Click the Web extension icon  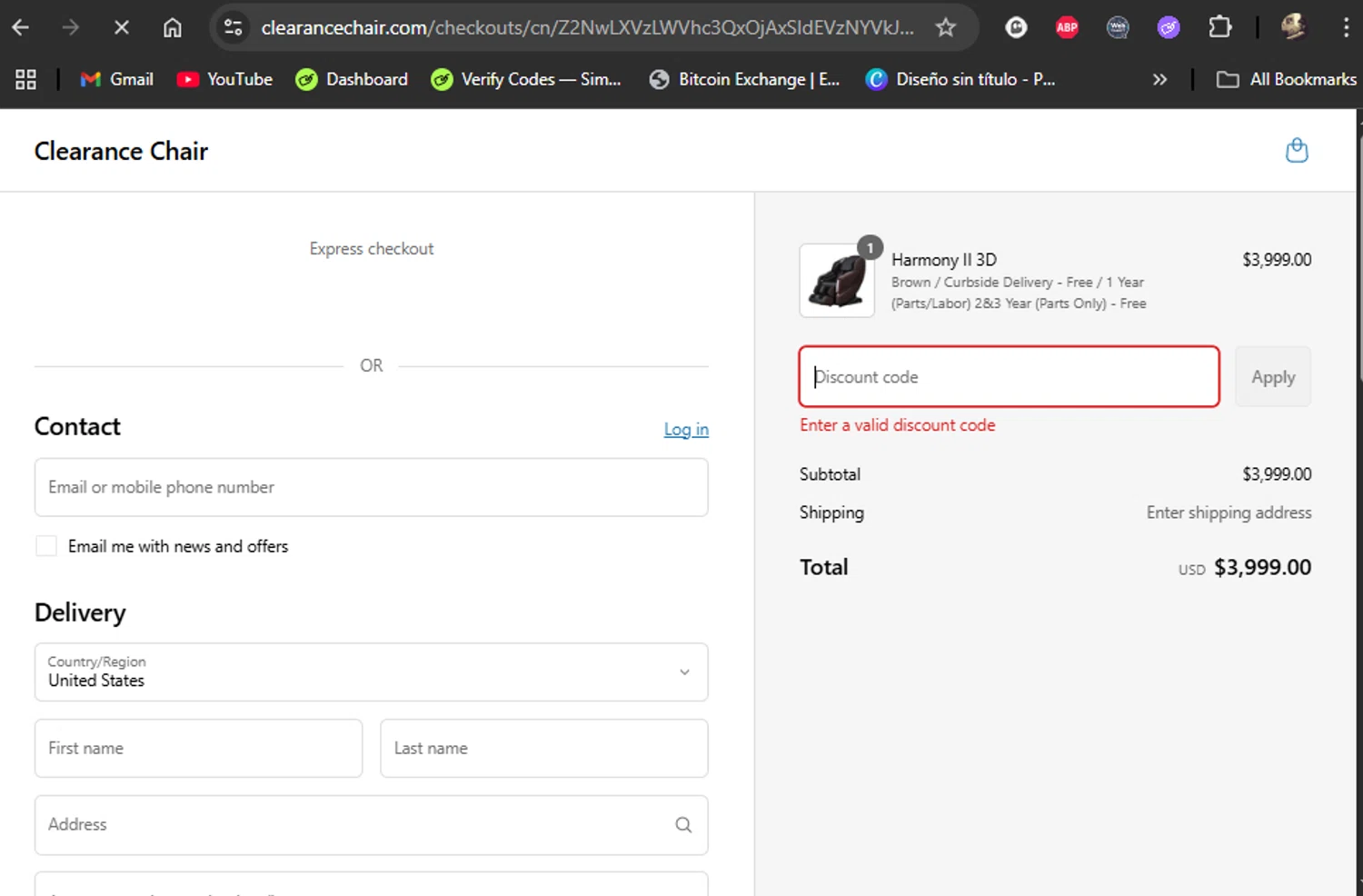click(x=1118, y=28)
